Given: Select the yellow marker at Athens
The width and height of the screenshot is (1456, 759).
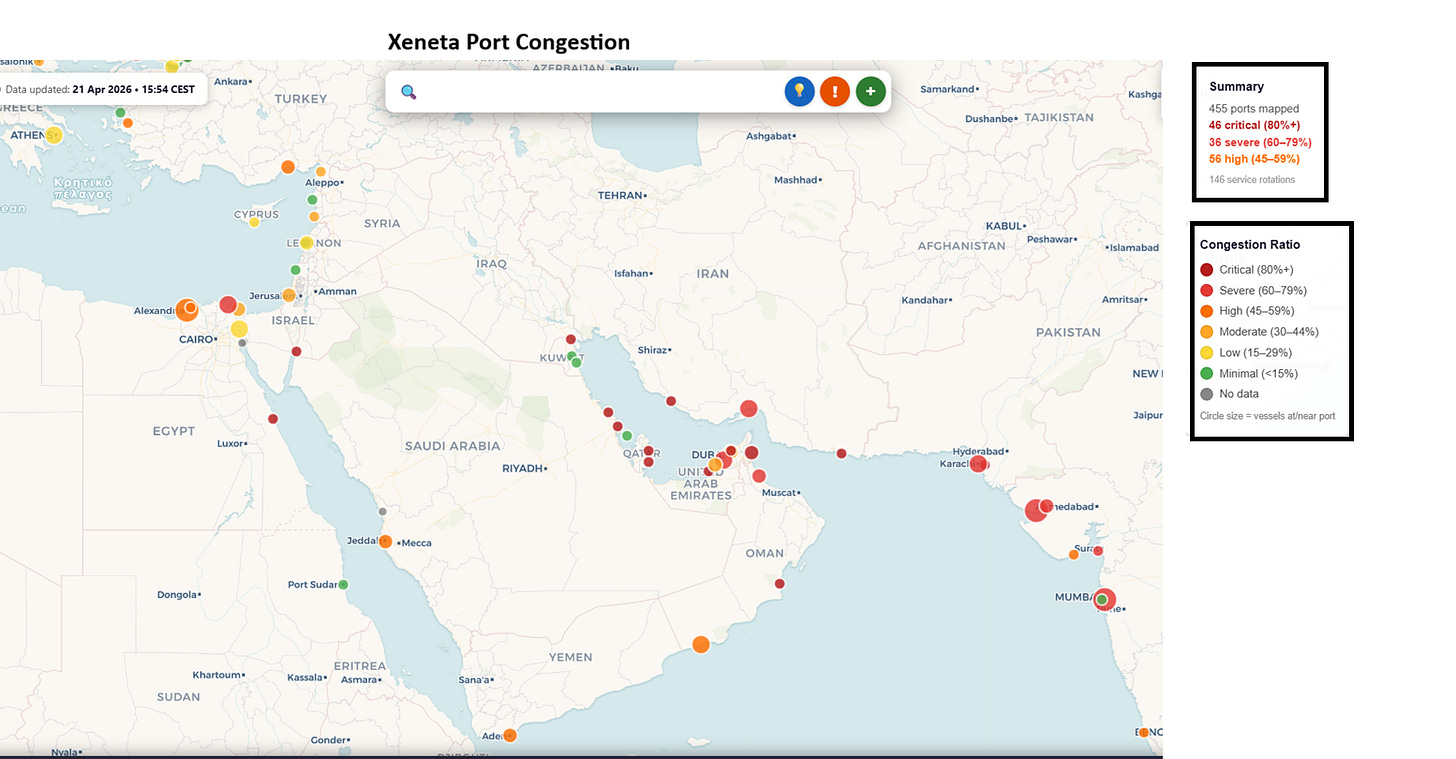Looking at the screenshot, I should pyautogui.click(x=54, y=135).
